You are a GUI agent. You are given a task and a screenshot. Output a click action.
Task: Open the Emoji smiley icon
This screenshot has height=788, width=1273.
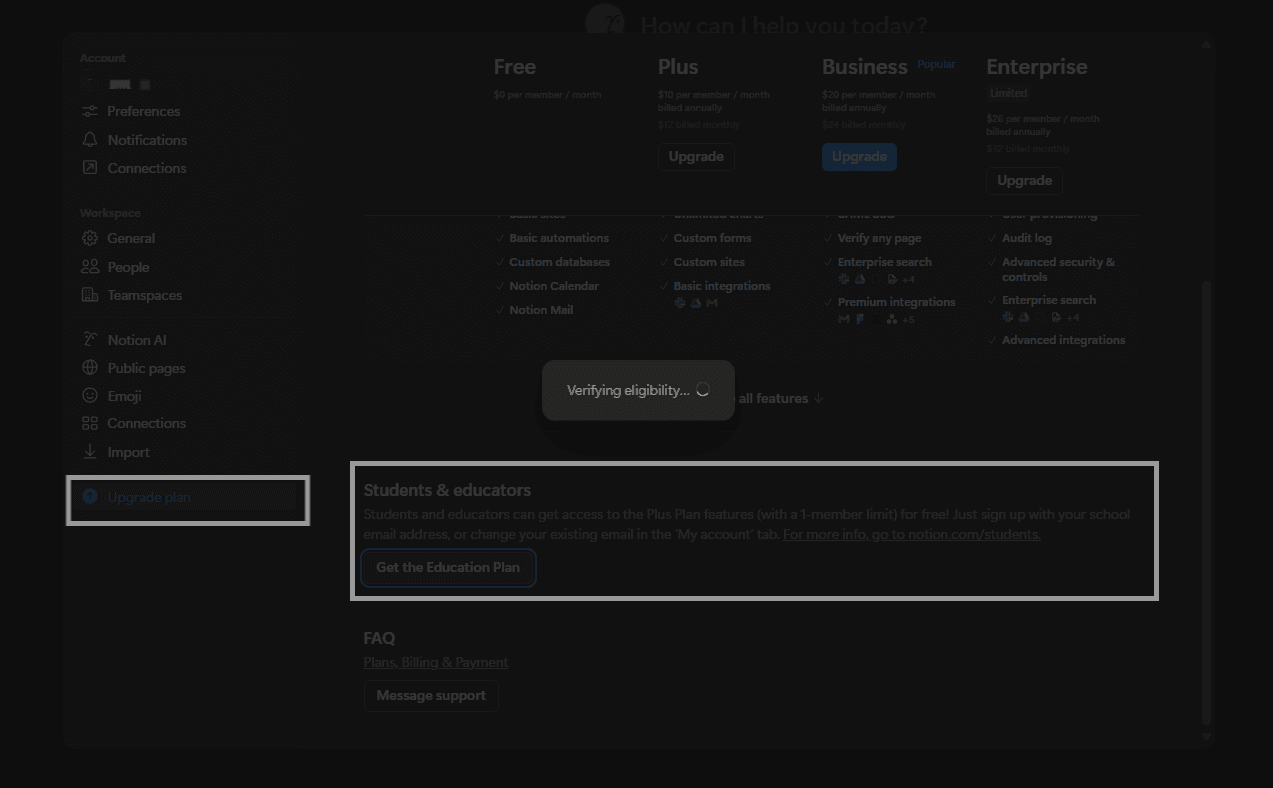(90, 396)
